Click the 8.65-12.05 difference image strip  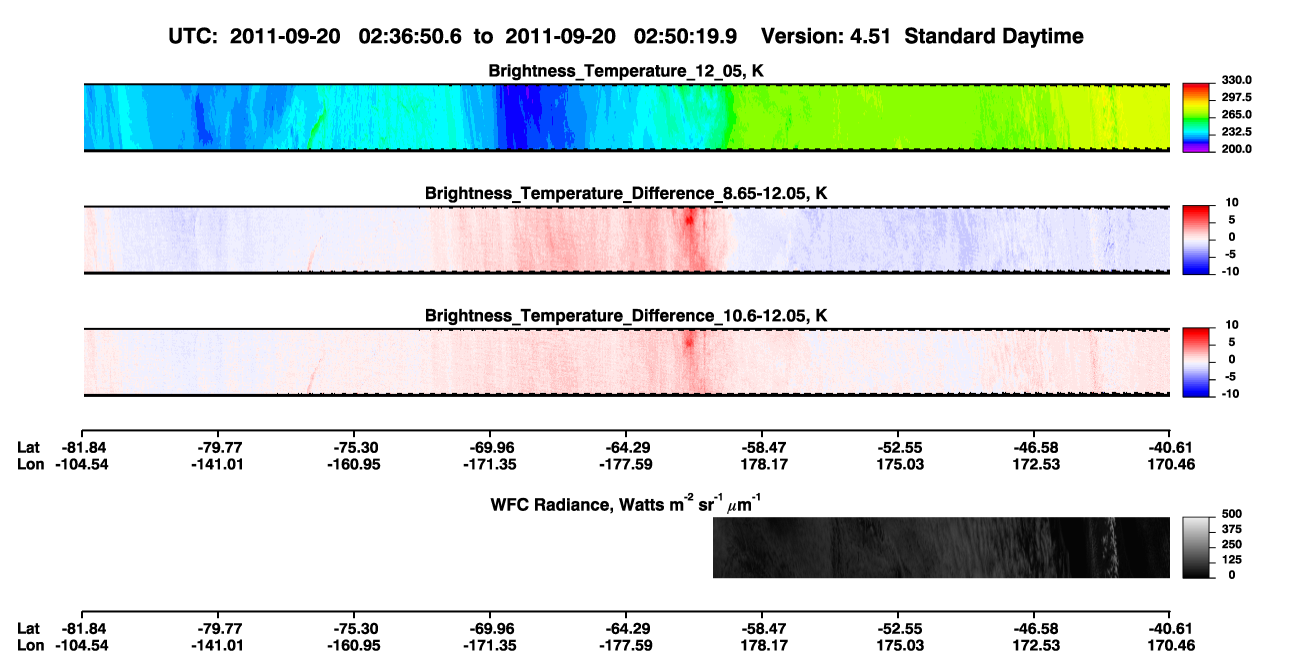tap(626, 239)
